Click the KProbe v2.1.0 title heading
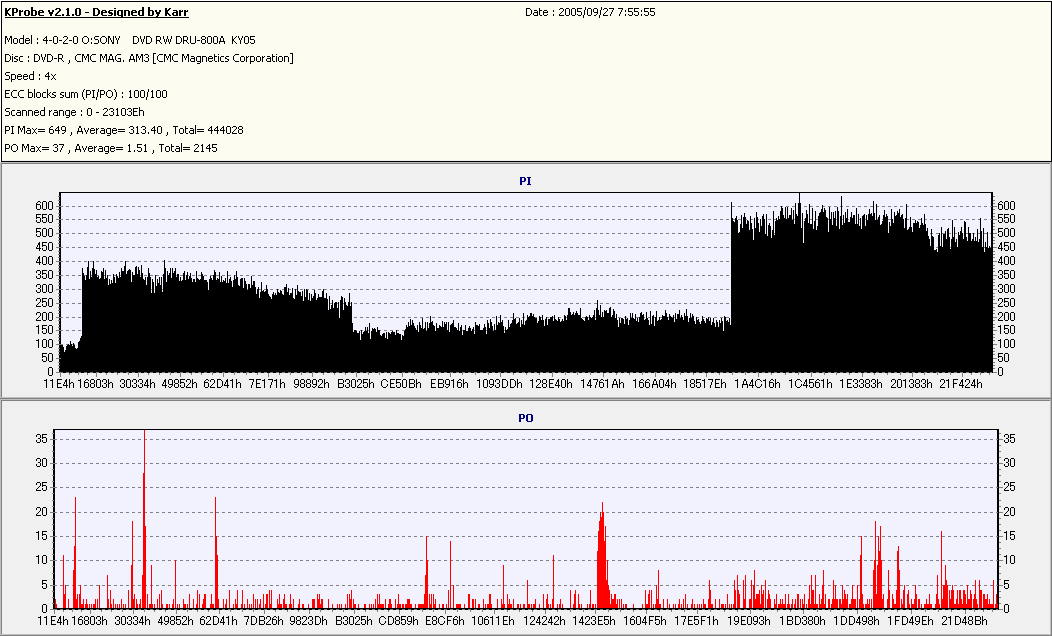 pos(96,12)
